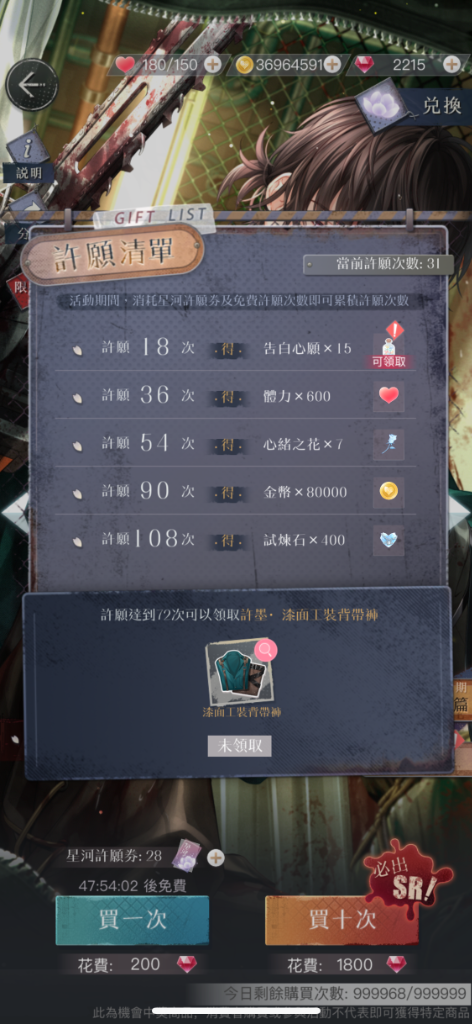The width and height of the screenshot is (472, 1024).
Task: Tap the 體力 ×600 heart reward icon
Action: tap(388, 396)
